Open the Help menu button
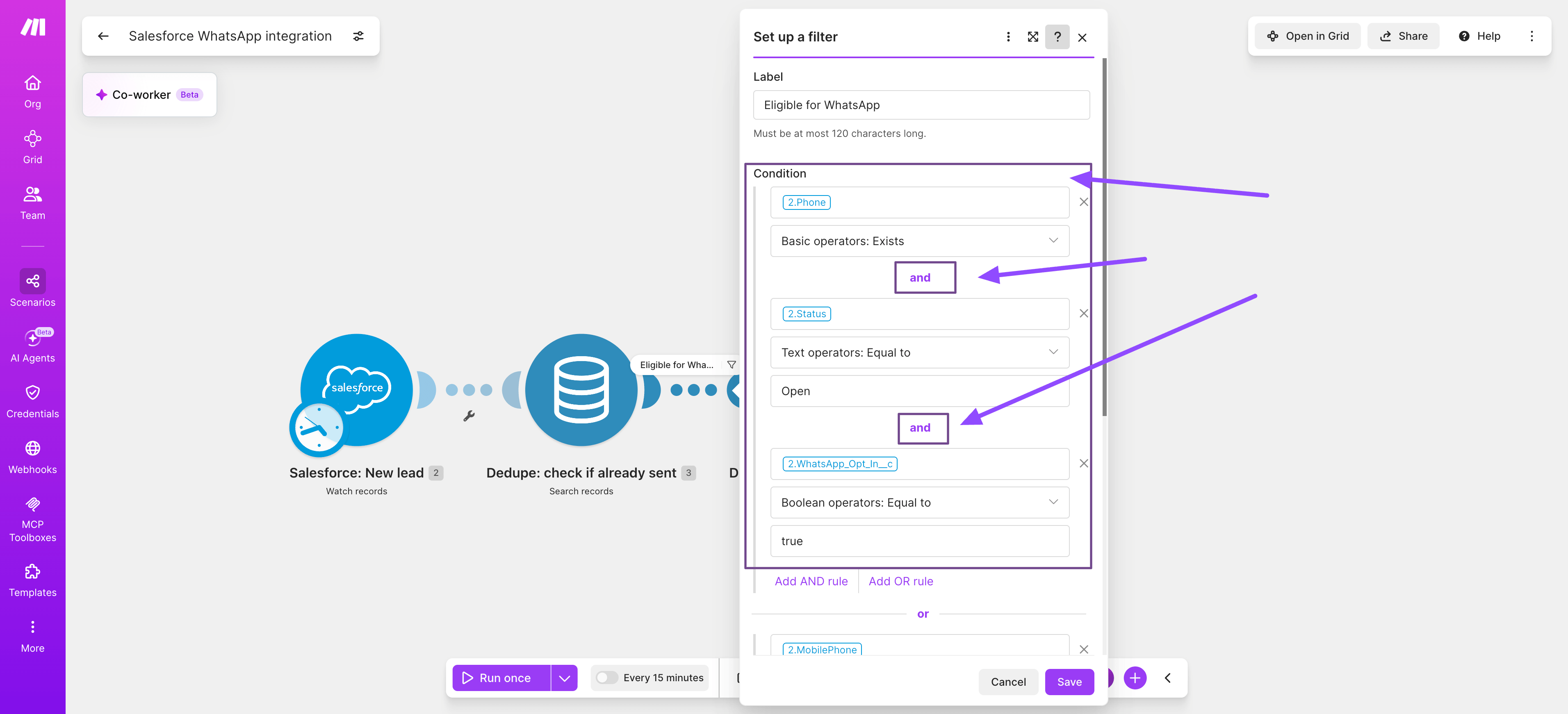The width and height of the screenshot is (1568, 714). [x=1479, y=36]
